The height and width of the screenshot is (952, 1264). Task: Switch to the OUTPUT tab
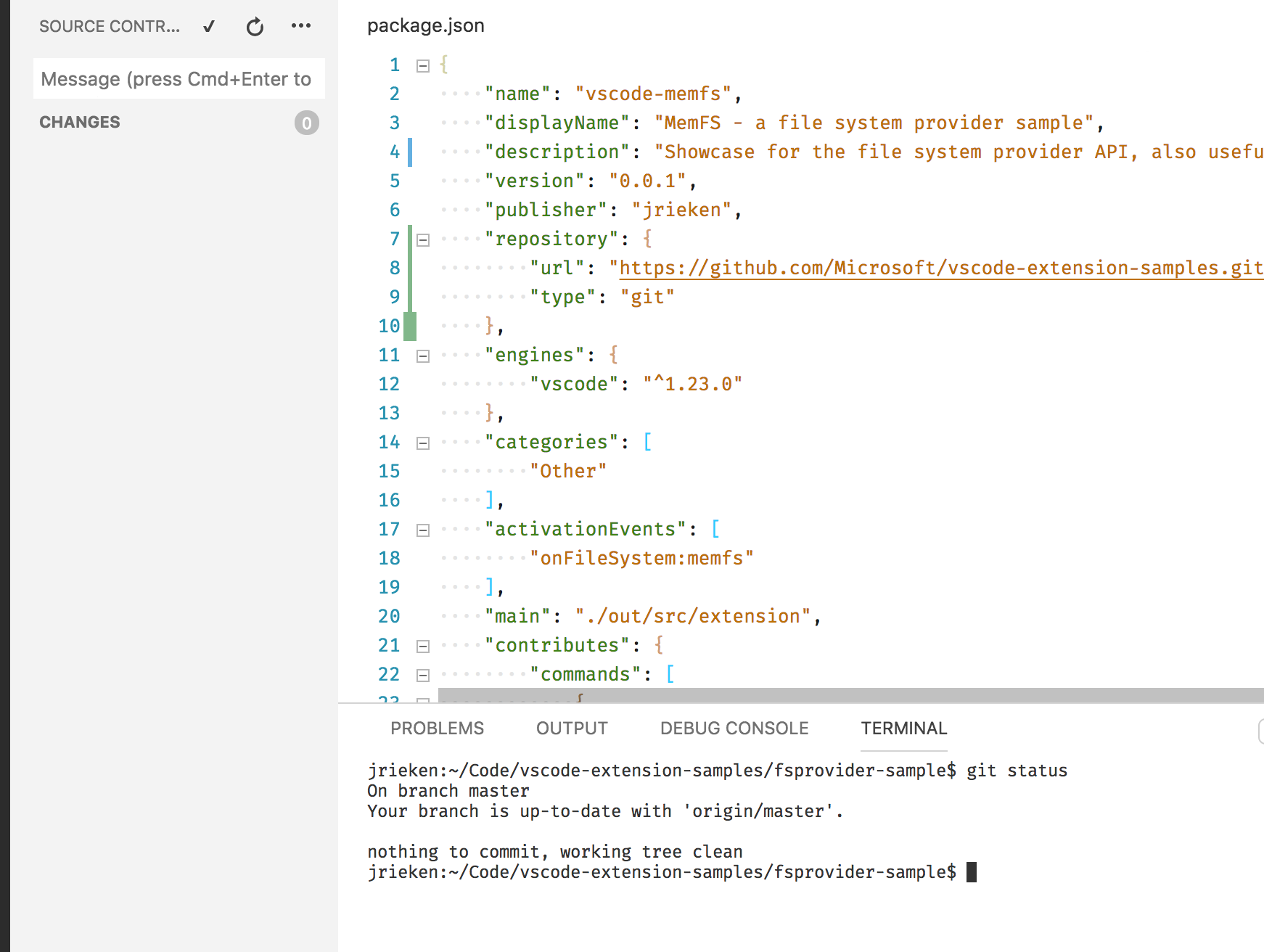pyautogui.click(x=572, y=728)
